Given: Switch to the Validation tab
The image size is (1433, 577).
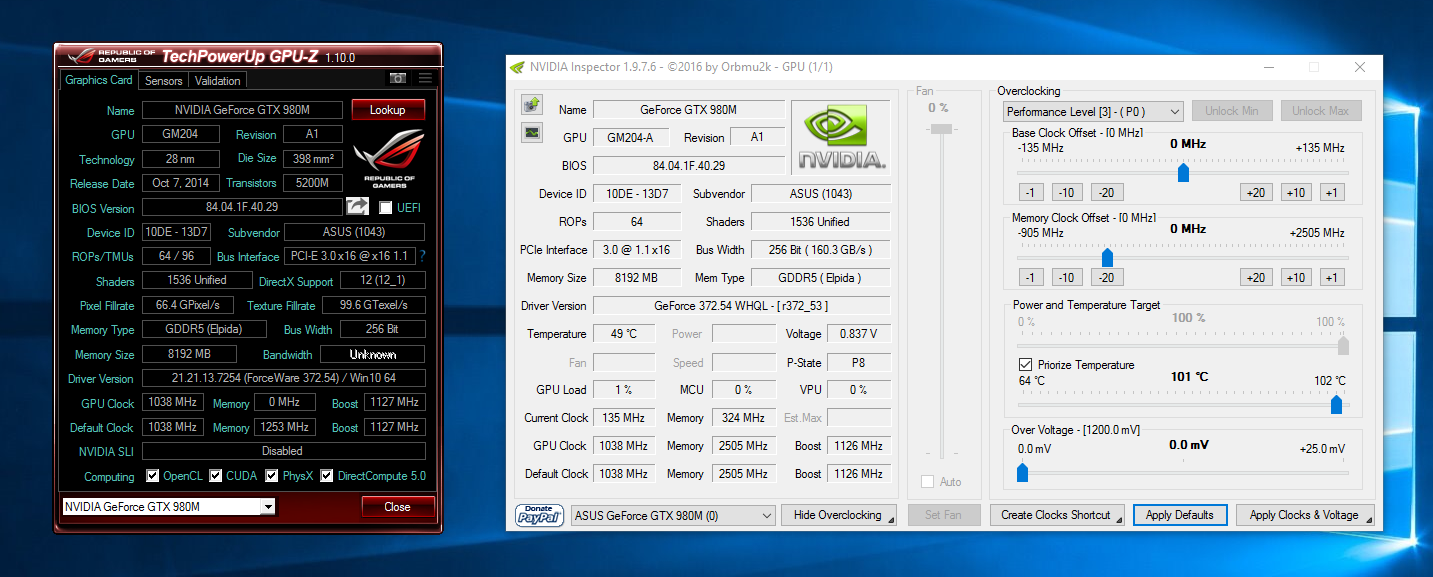Looking at the screenshot, I should (217, 81).
